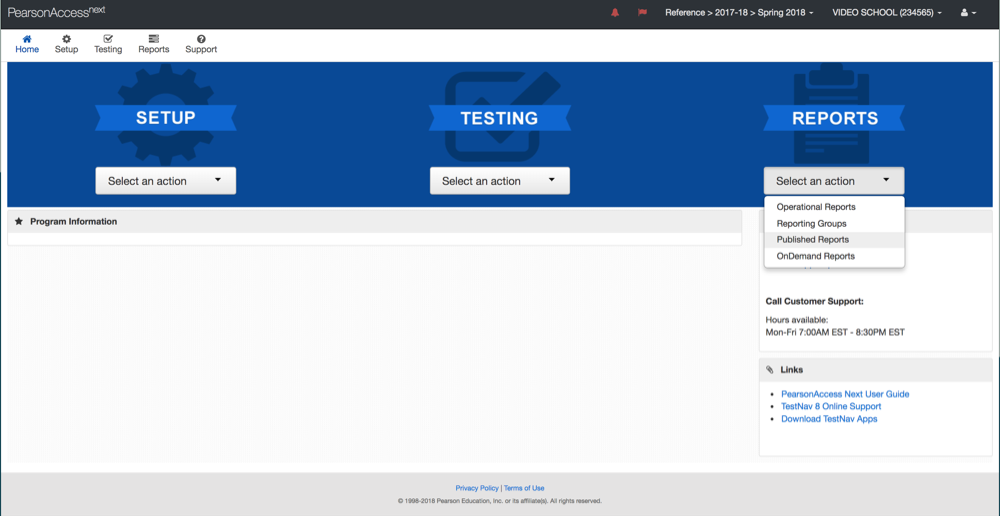This screenshot has height=516, width=1000.
Task: Expand the Setup 'Select an action' dropdown
Action: 165,181
